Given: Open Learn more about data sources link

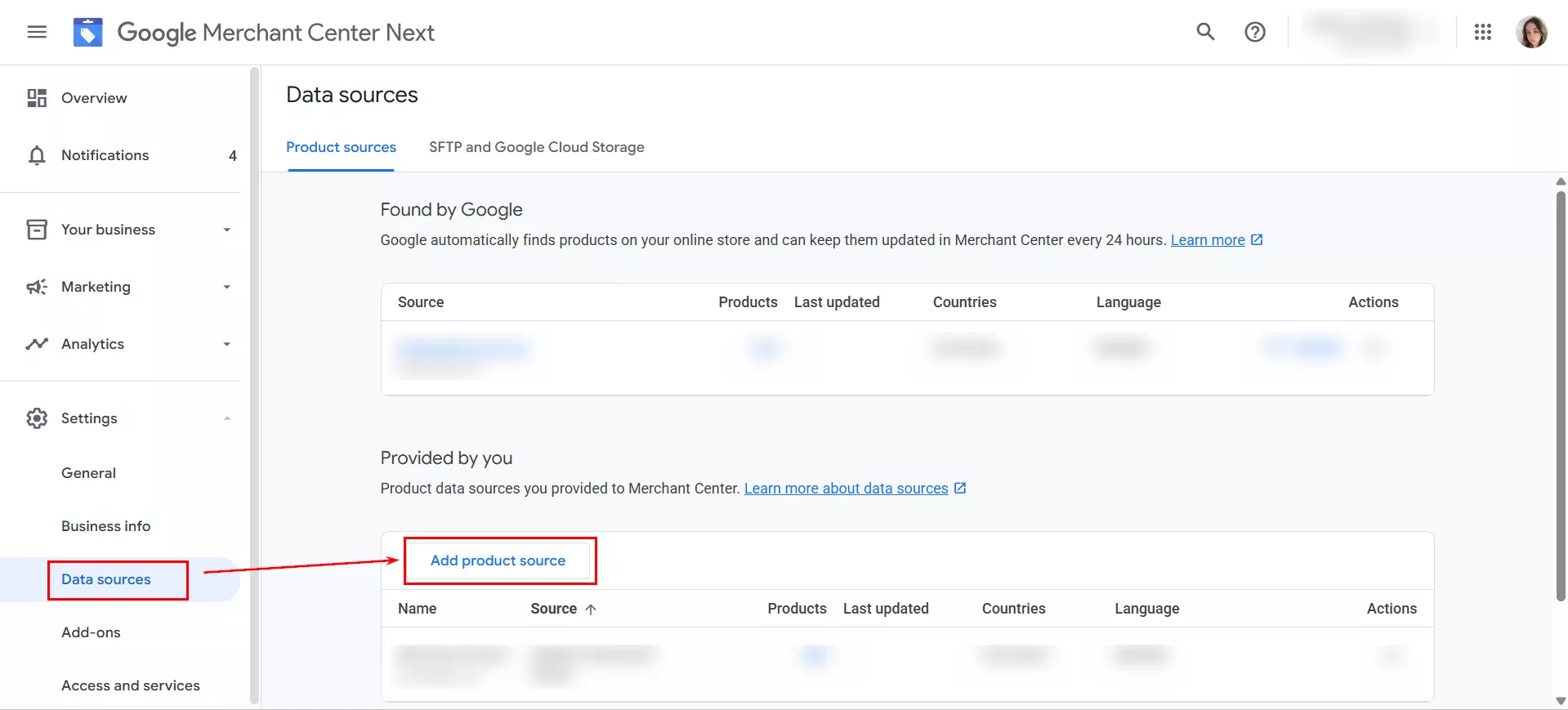Looking at the screenshot, I should (846, 489).
